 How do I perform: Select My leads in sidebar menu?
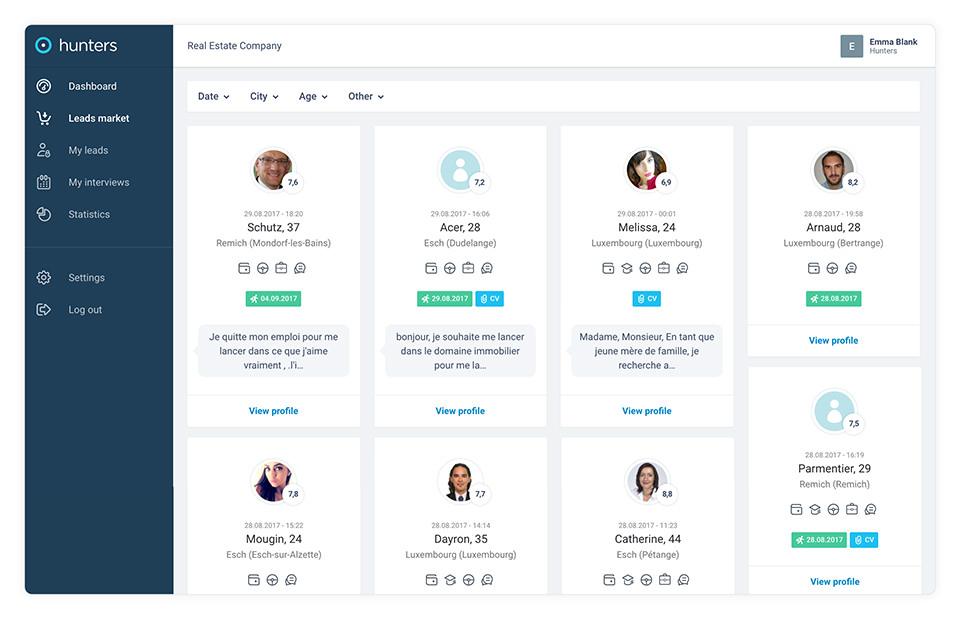(x=88, y=150)
